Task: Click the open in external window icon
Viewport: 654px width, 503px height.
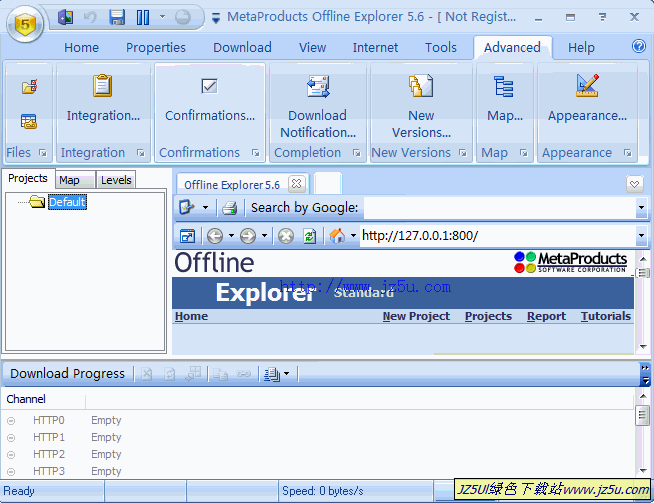Action: [187, 236]
